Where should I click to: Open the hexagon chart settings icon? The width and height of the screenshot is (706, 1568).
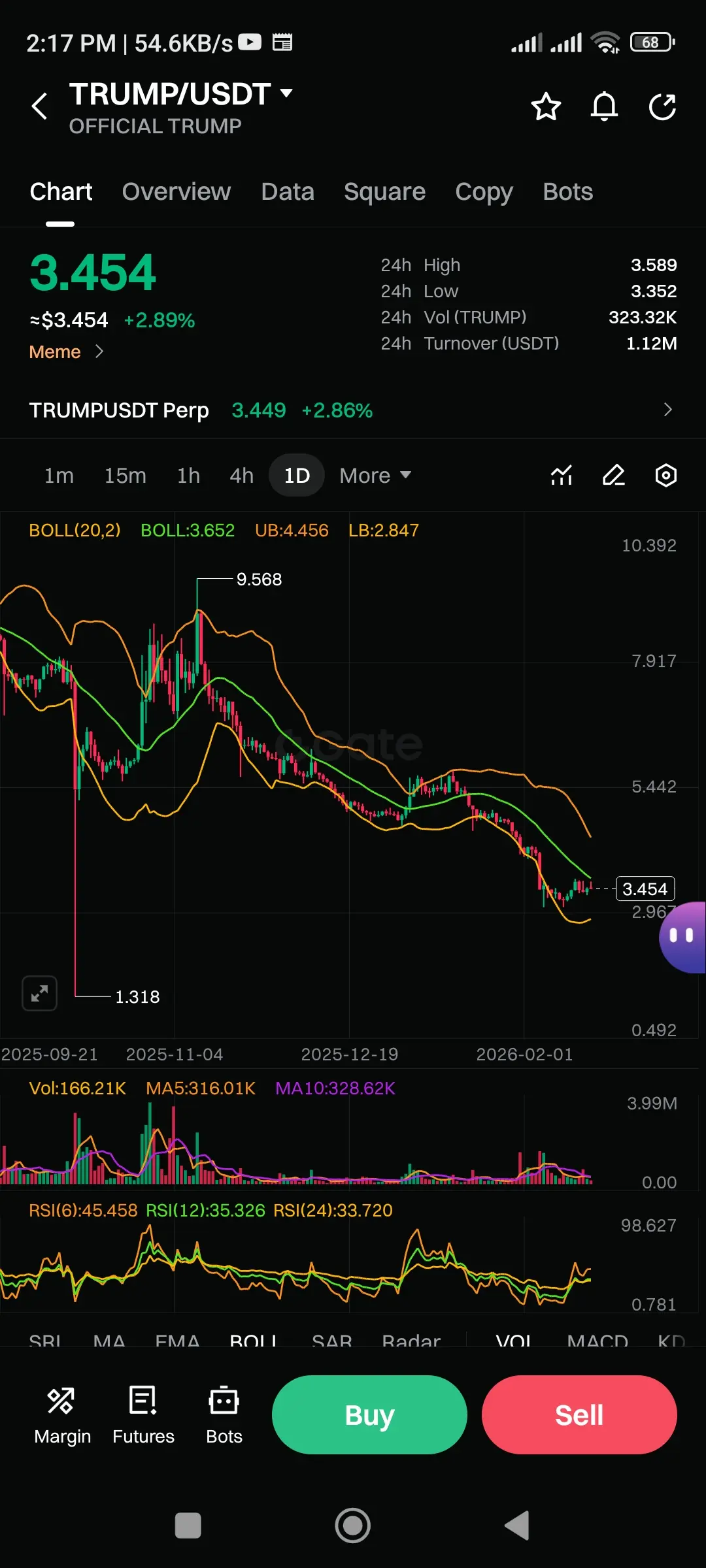[665, 475]
